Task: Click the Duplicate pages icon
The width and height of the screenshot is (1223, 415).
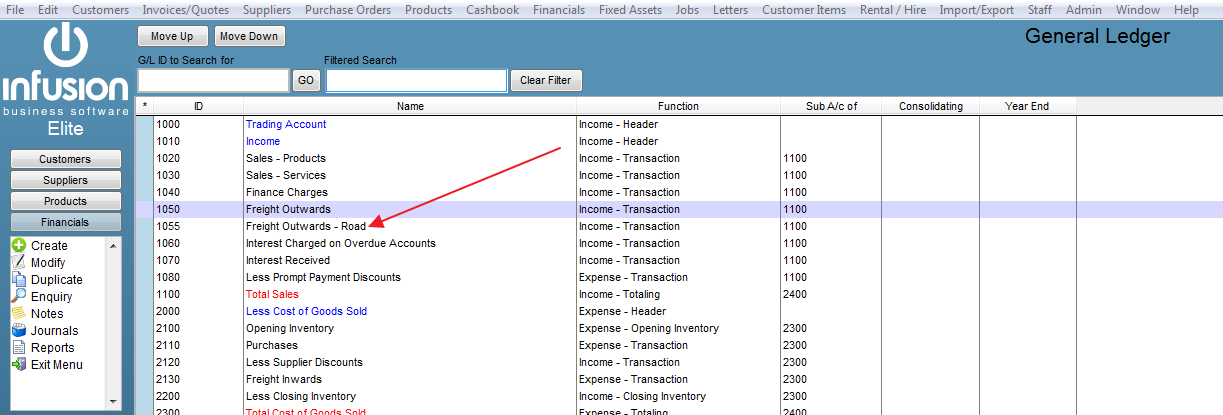Action: point(18,279)
